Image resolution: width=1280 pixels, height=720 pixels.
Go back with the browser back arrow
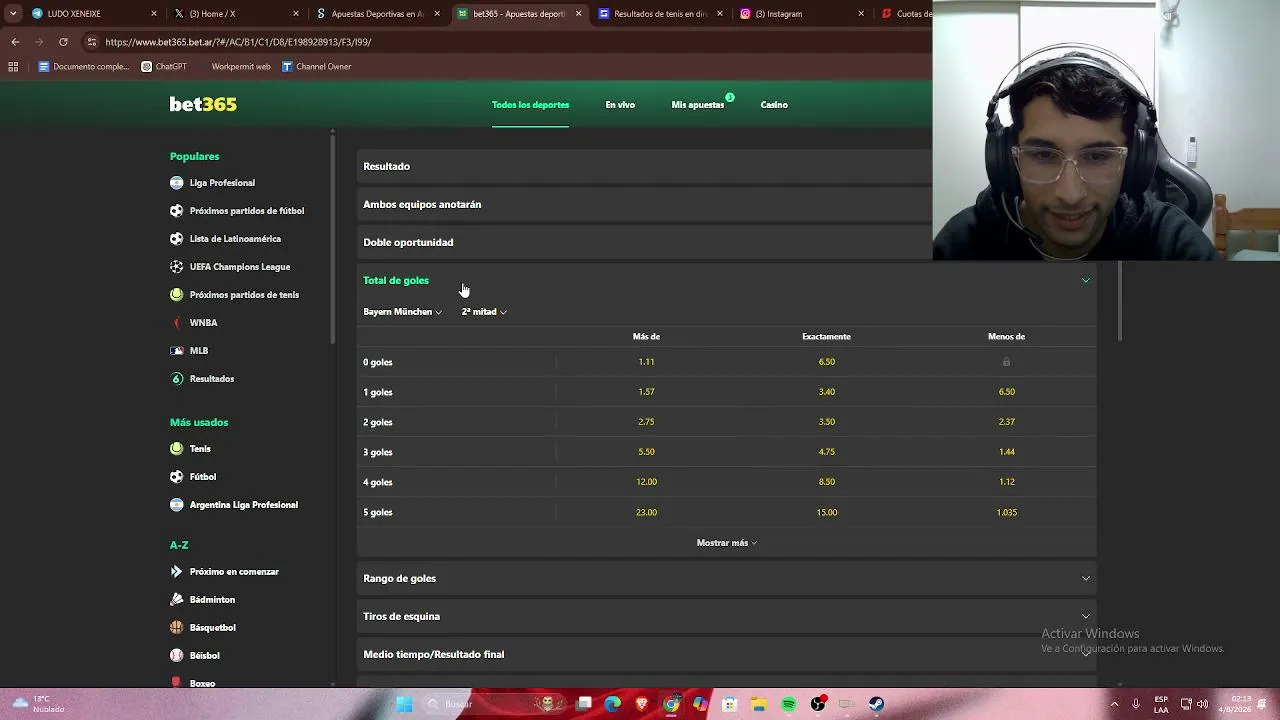(x=15, y=42)
